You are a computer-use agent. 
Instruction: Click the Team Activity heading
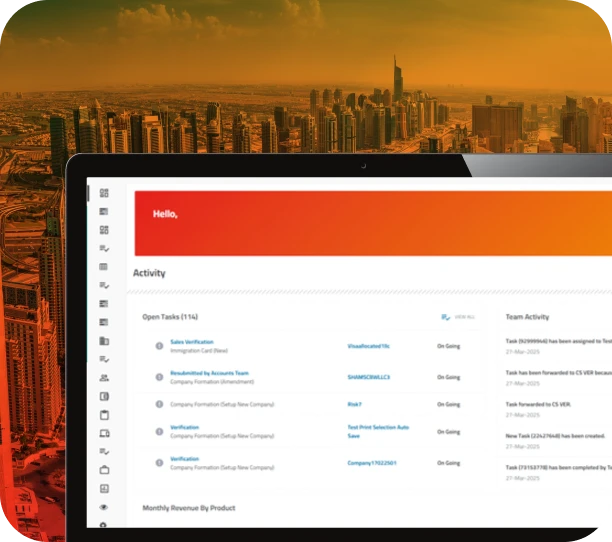(527, 317)
